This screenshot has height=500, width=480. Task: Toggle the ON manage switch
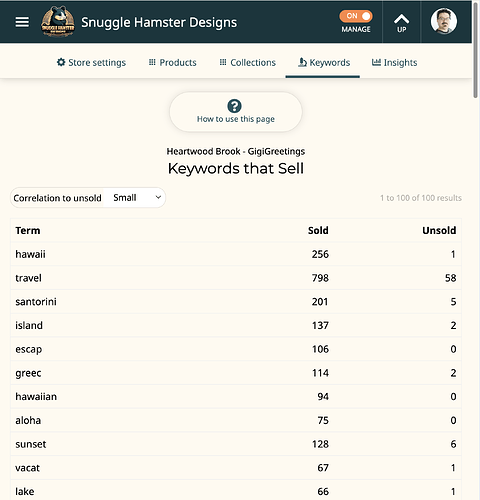tap(356, 16)
